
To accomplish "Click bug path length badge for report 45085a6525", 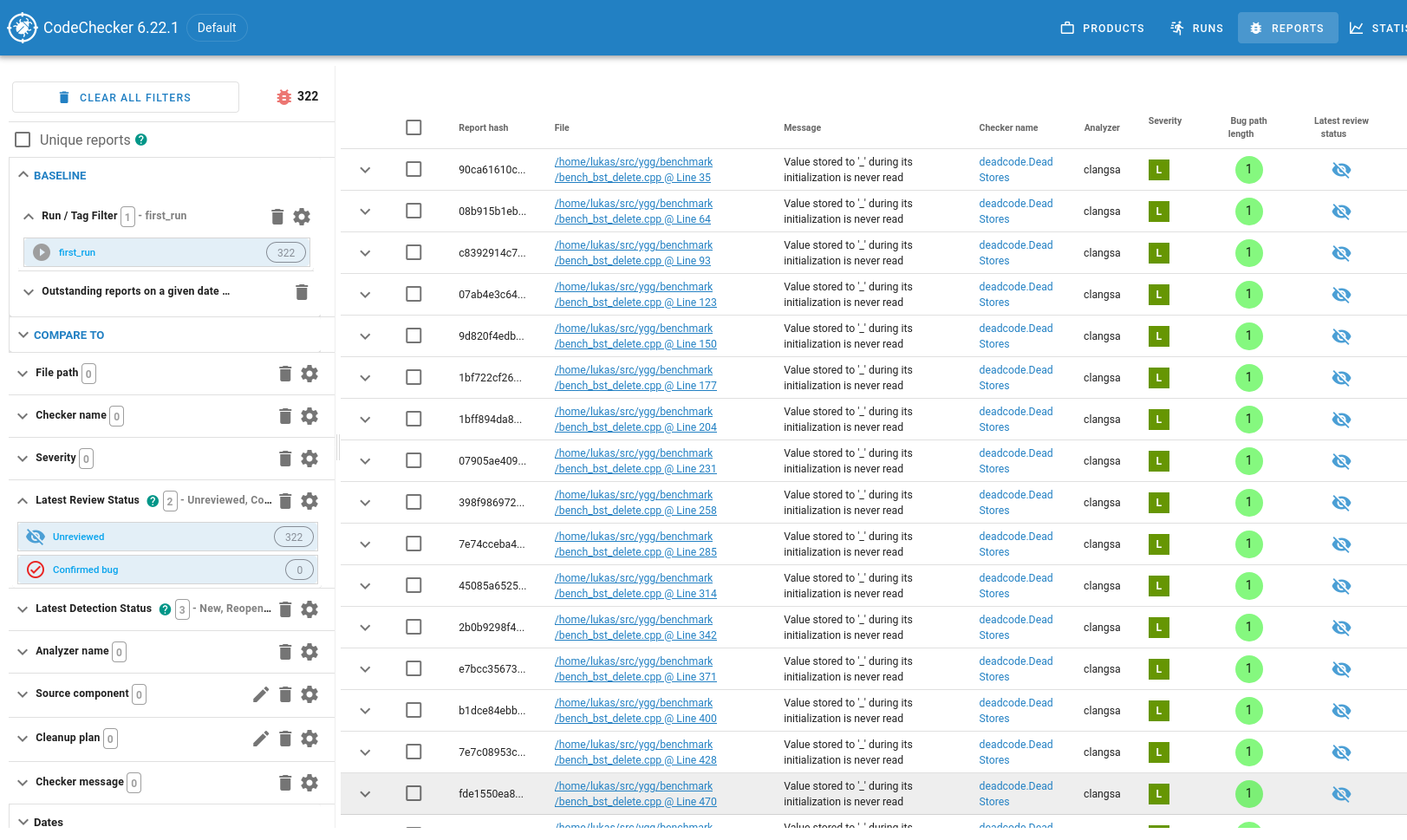I will [x=1248, y=586].
